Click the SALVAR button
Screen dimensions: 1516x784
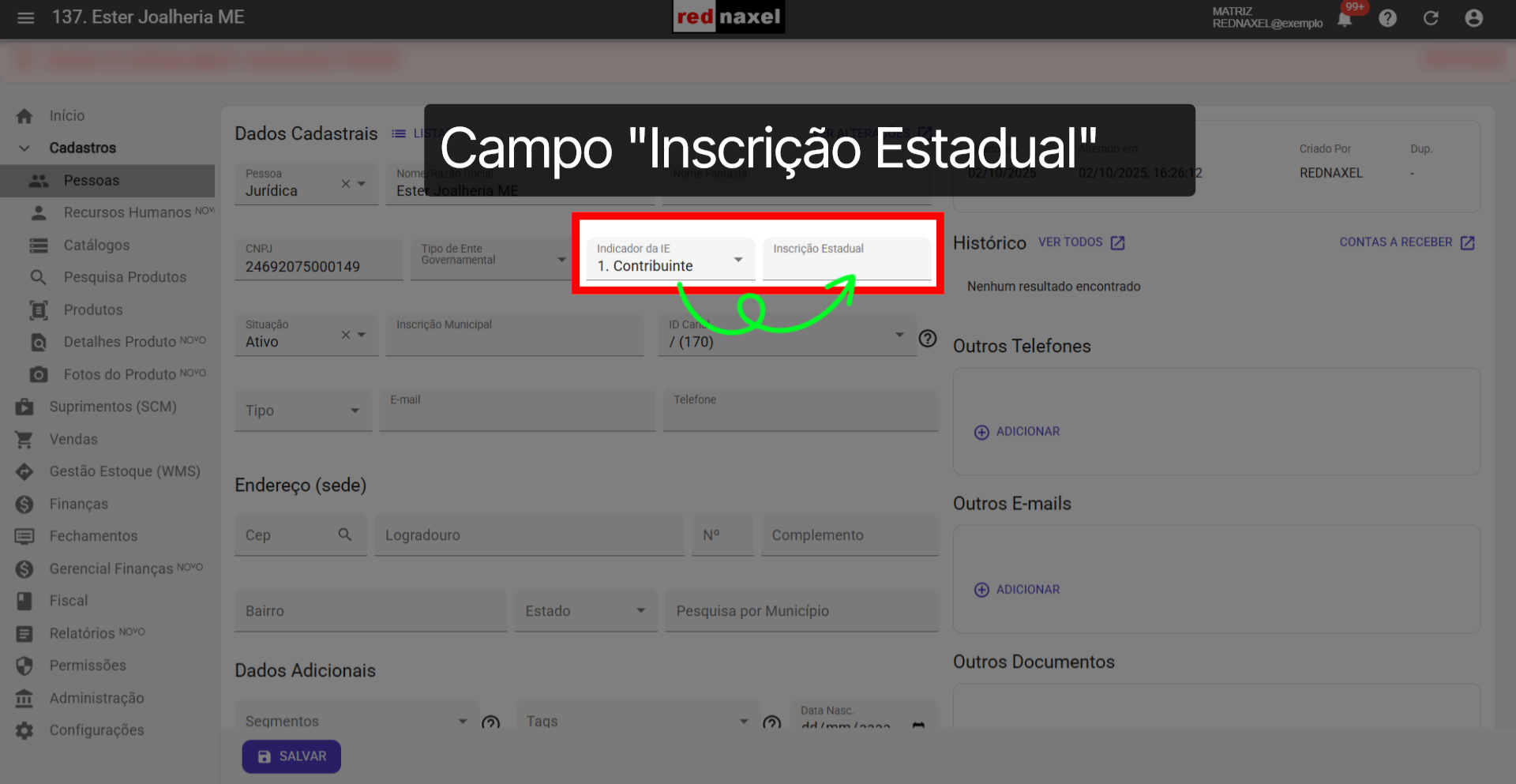(x=291, y=756)
